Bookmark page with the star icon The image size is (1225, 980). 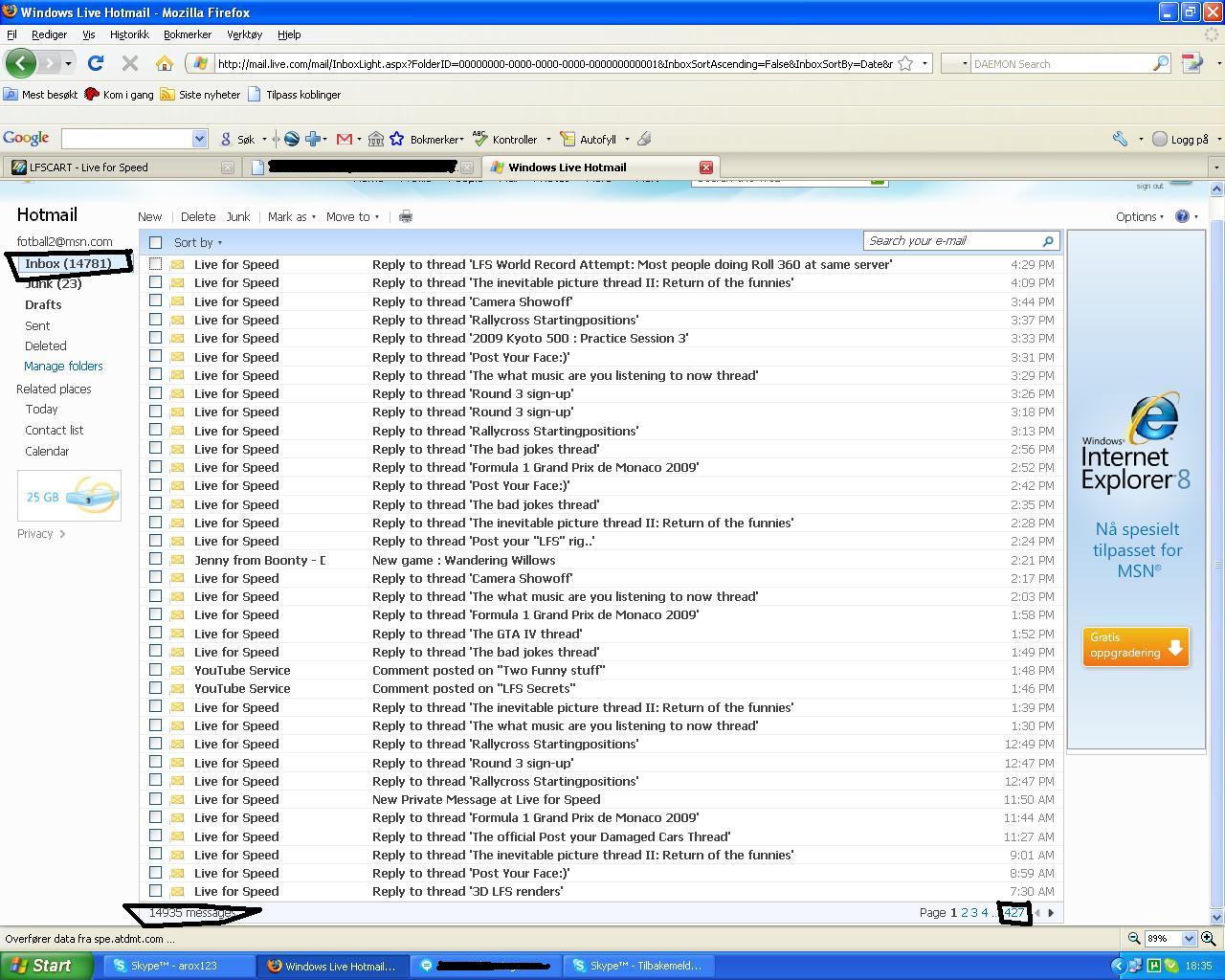coord(905,63)
